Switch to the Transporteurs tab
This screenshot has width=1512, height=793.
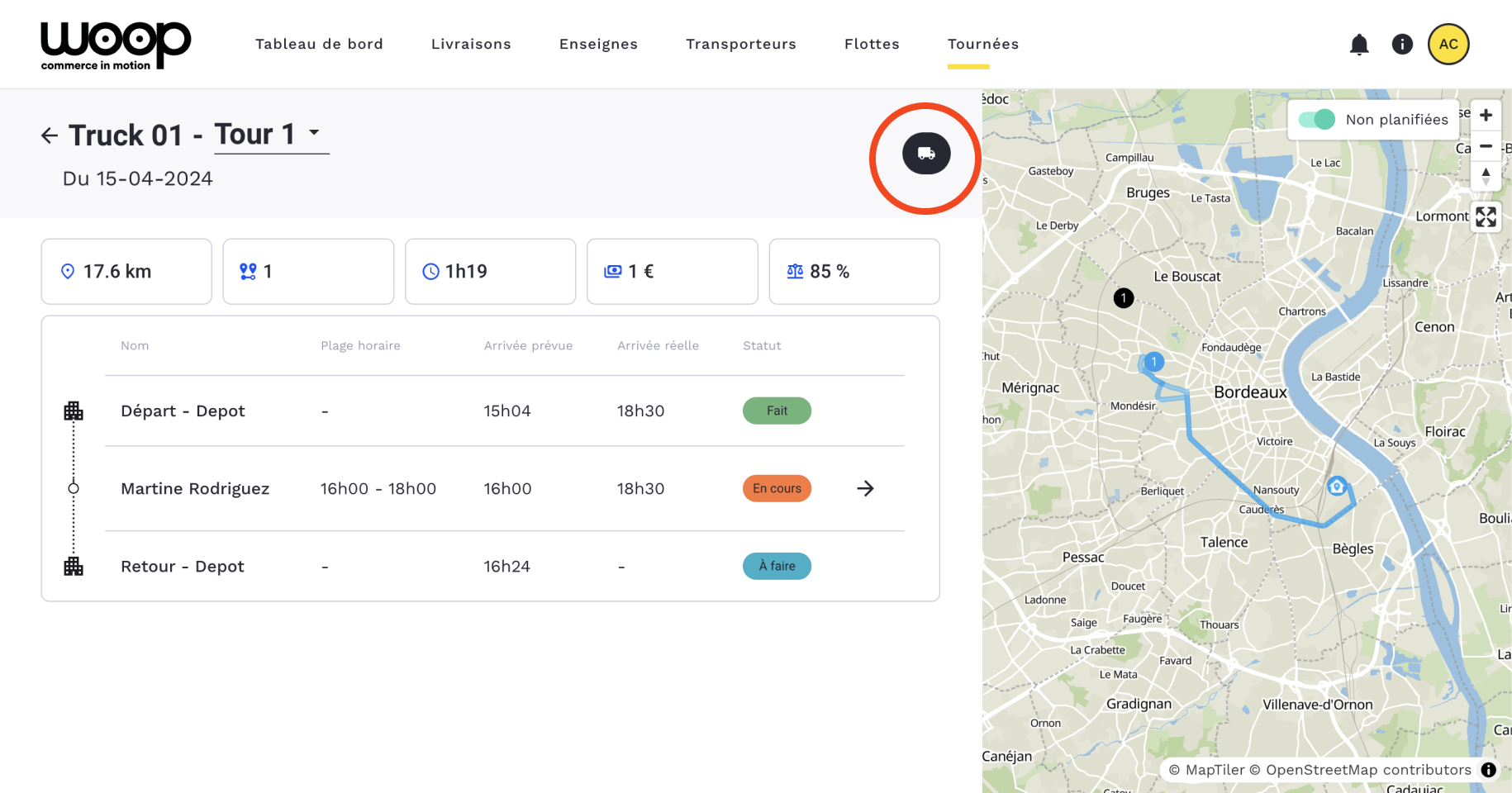(x=740, y=45)
